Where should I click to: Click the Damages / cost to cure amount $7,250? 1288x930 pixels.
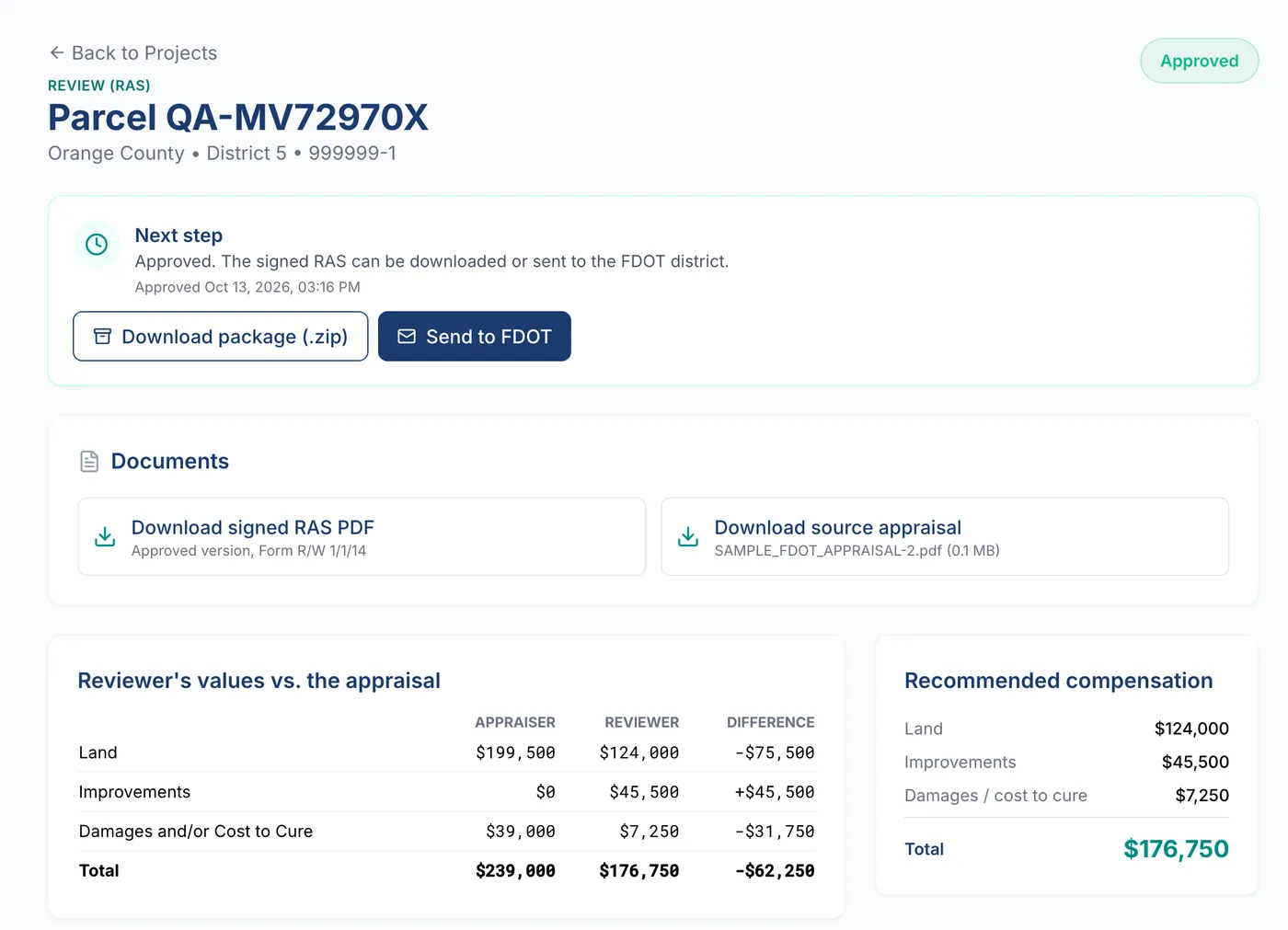coord(1202,796)
